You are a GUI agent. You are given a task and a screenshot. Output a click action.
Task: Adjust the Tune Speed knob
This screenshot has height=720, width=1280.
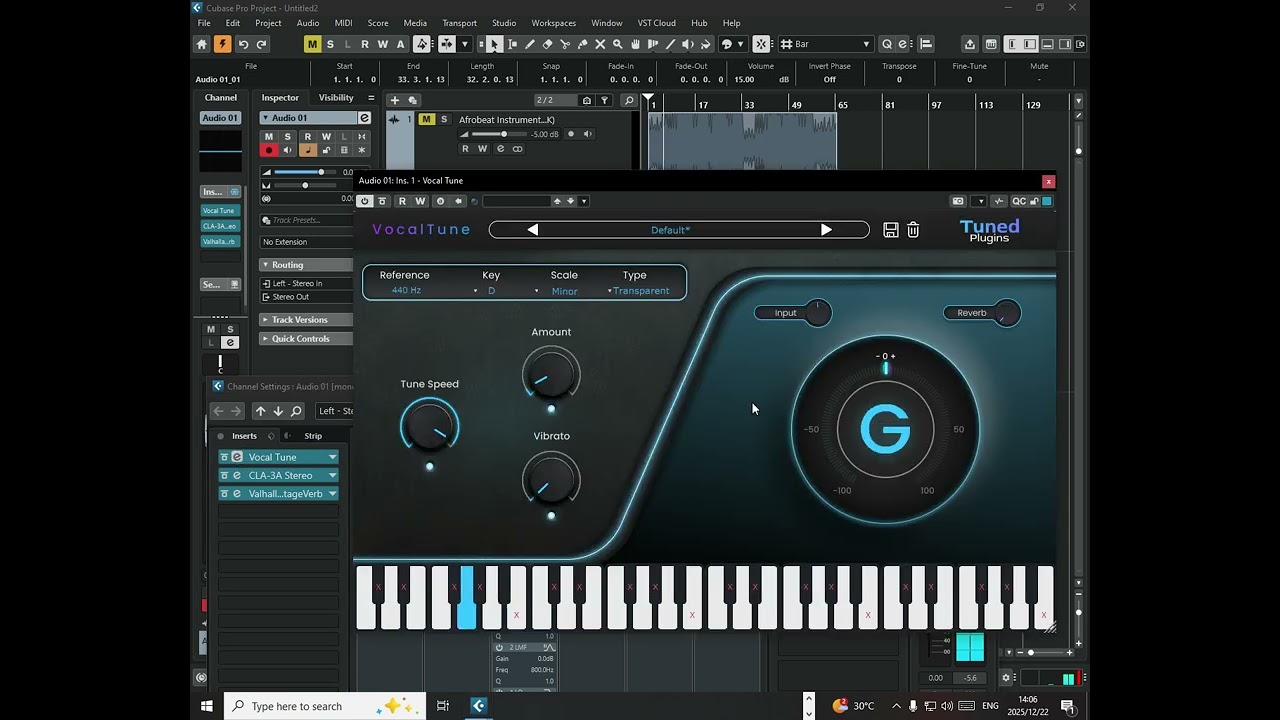430,426
